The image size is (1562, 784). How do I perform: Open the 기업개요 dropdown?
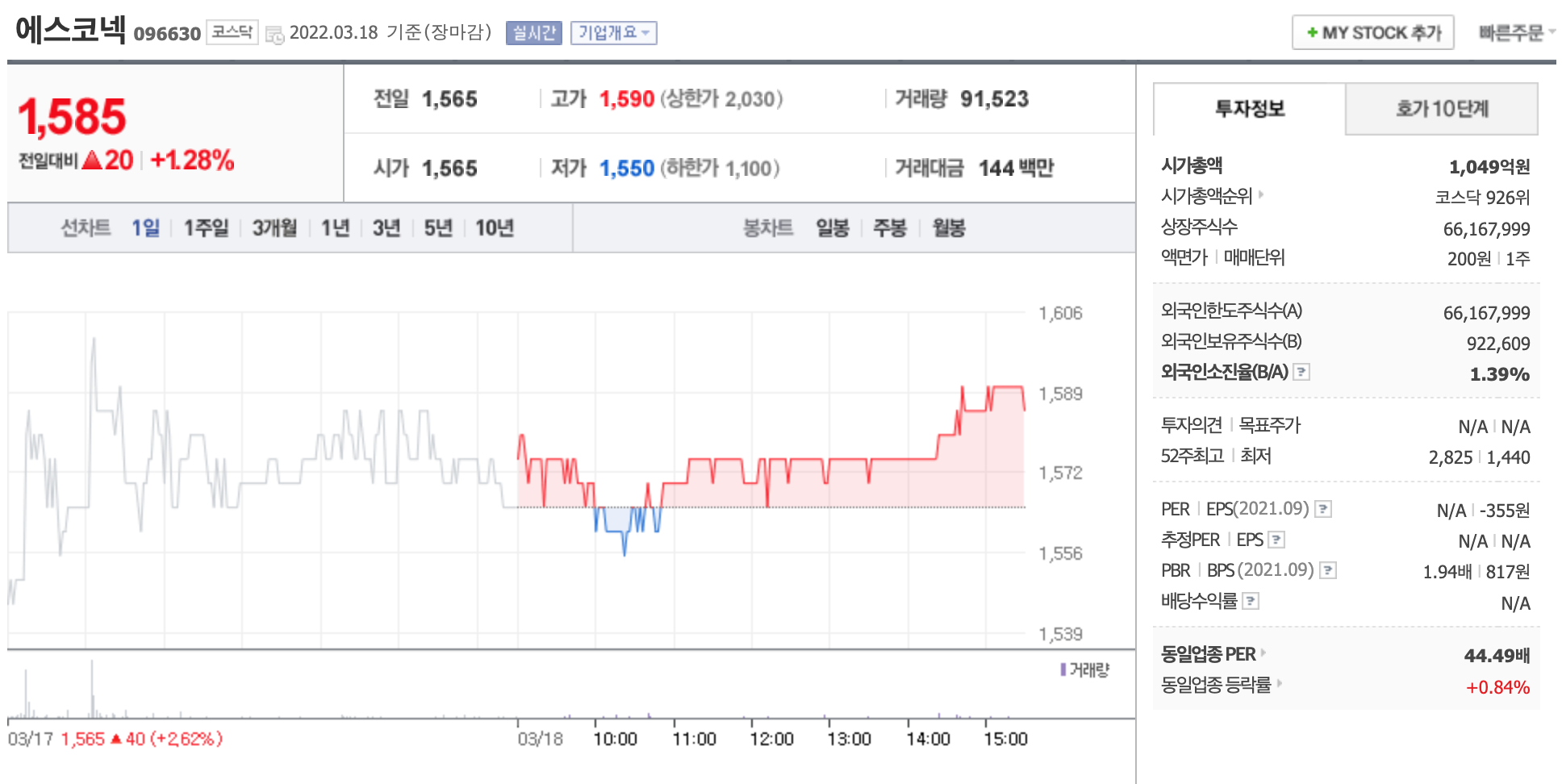[x=614, y=33]
